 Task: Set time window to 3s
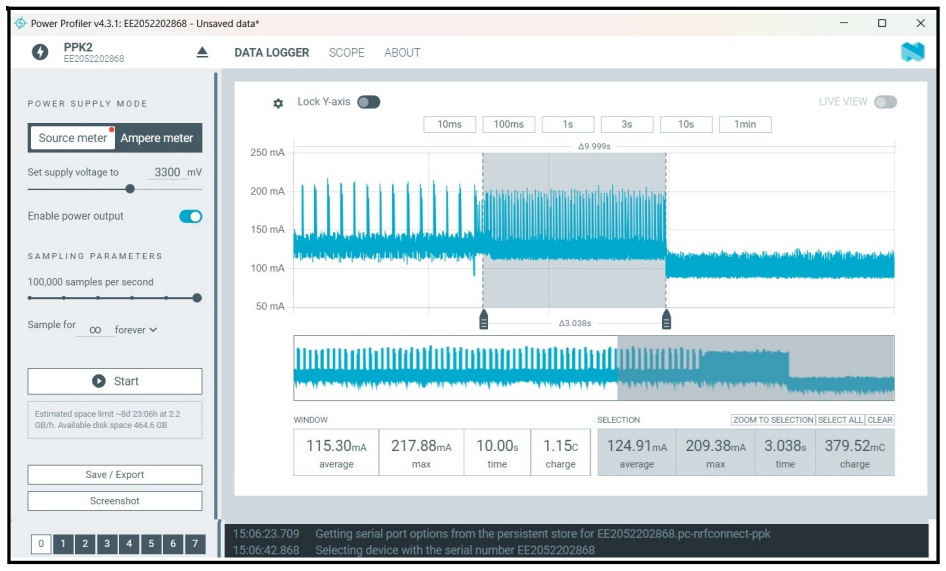[627, 124]
